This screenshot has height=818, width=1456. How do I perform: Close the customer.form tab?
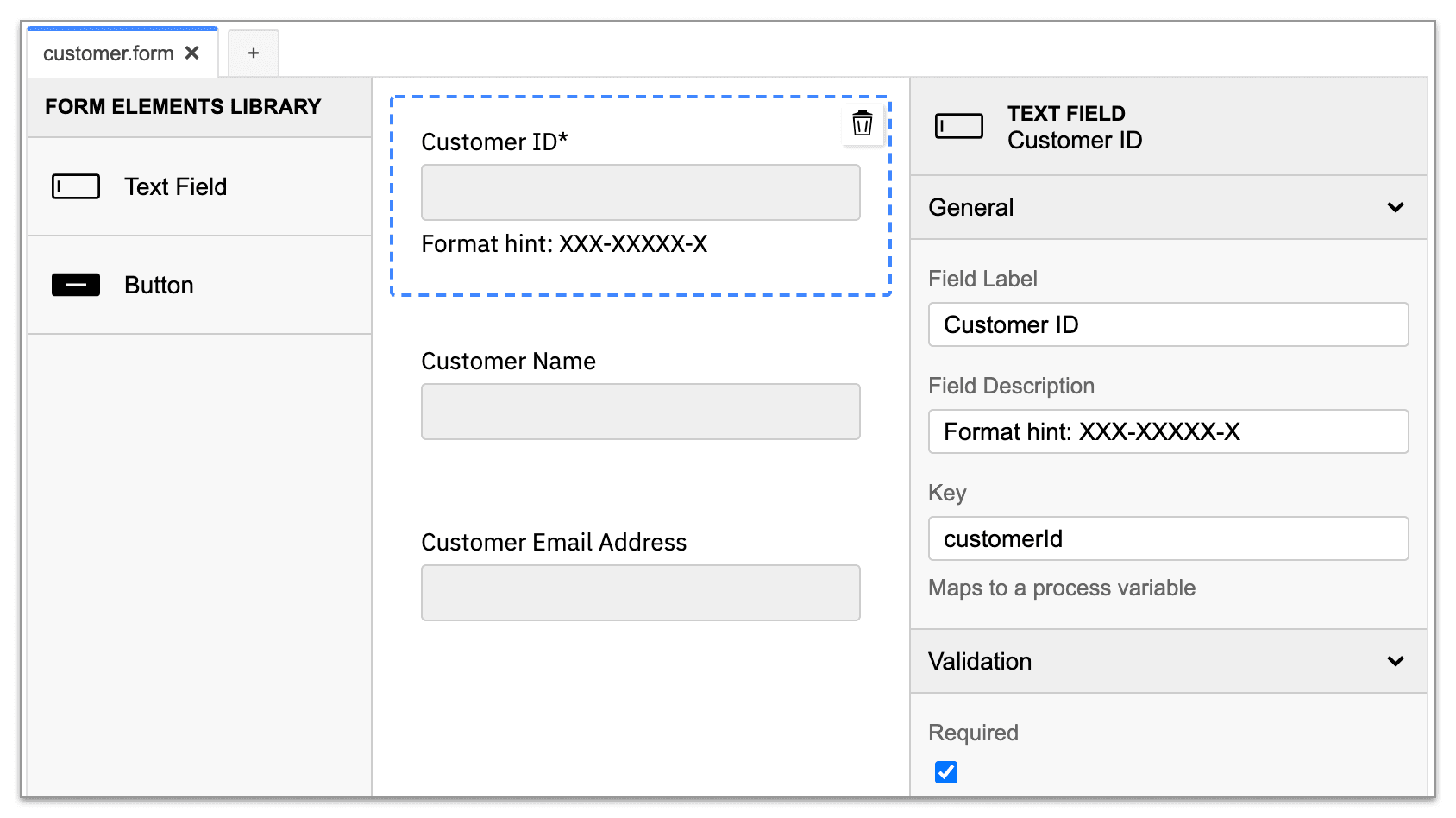192,53
